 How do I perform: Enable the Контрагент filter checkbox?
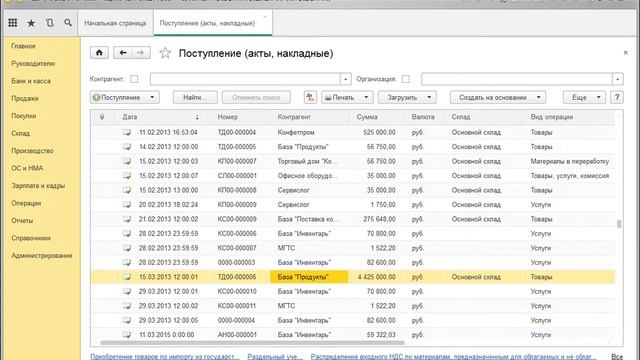pos(134,79)
